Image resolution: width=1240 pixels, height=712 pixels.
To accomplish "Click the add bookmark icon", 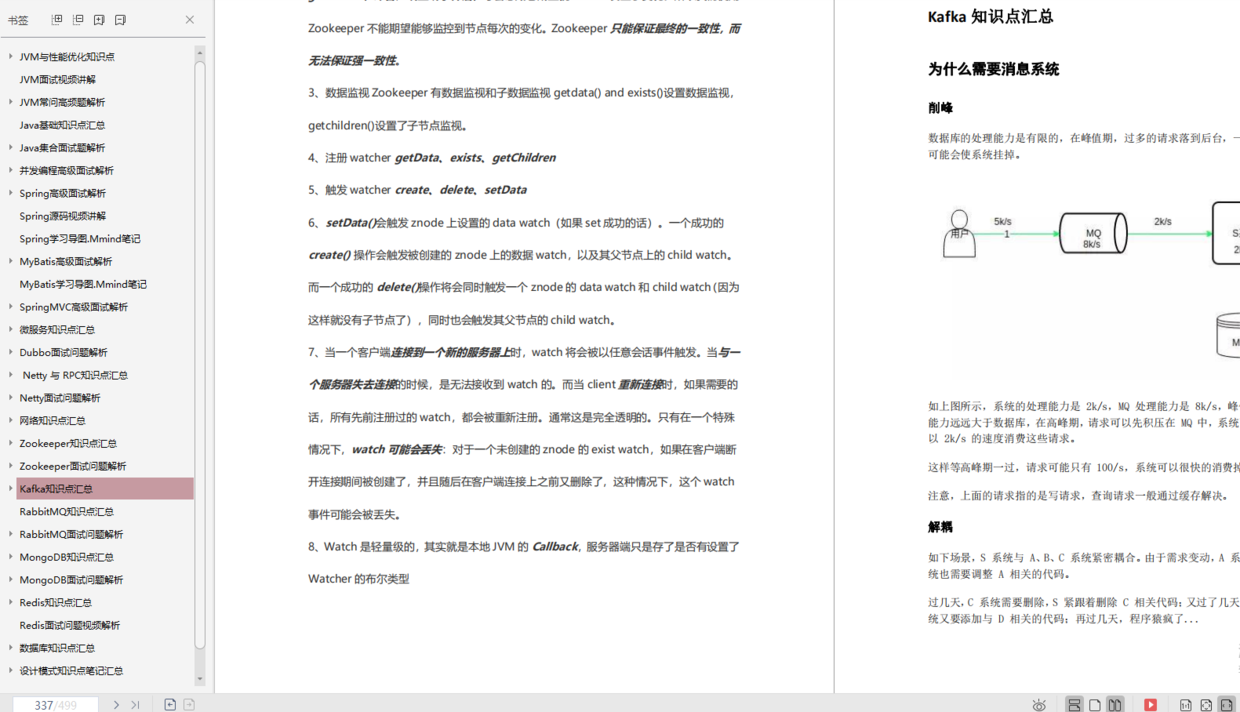I will (x=99, y=19).
